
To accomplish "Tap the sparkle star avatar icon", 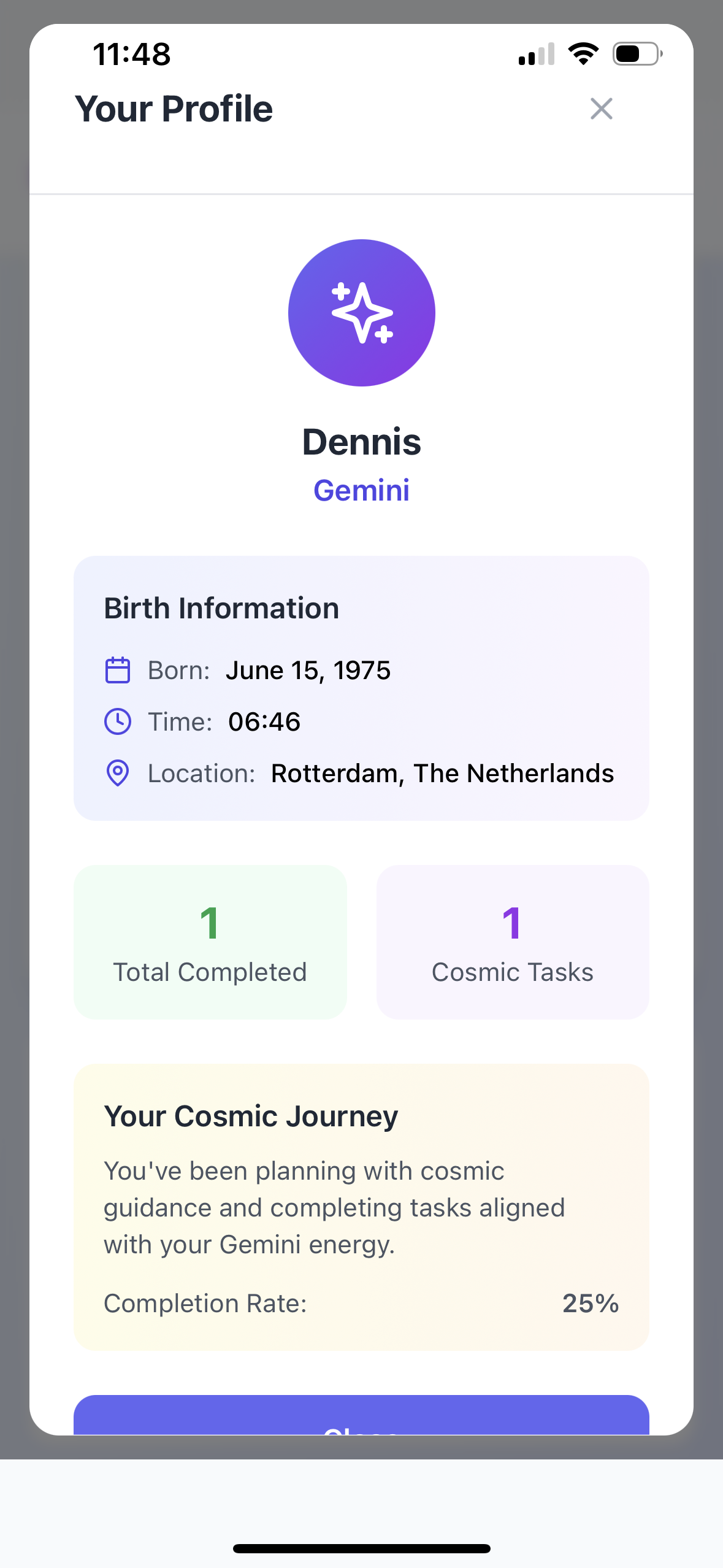I will [362, 313].
